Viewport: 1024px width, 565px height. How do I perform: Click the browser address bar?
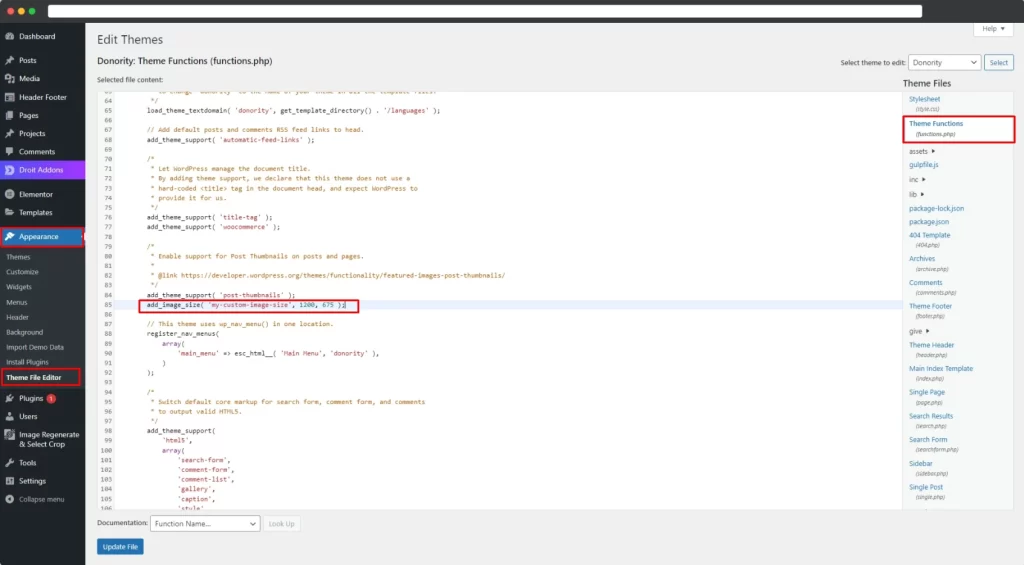[485, 11]
